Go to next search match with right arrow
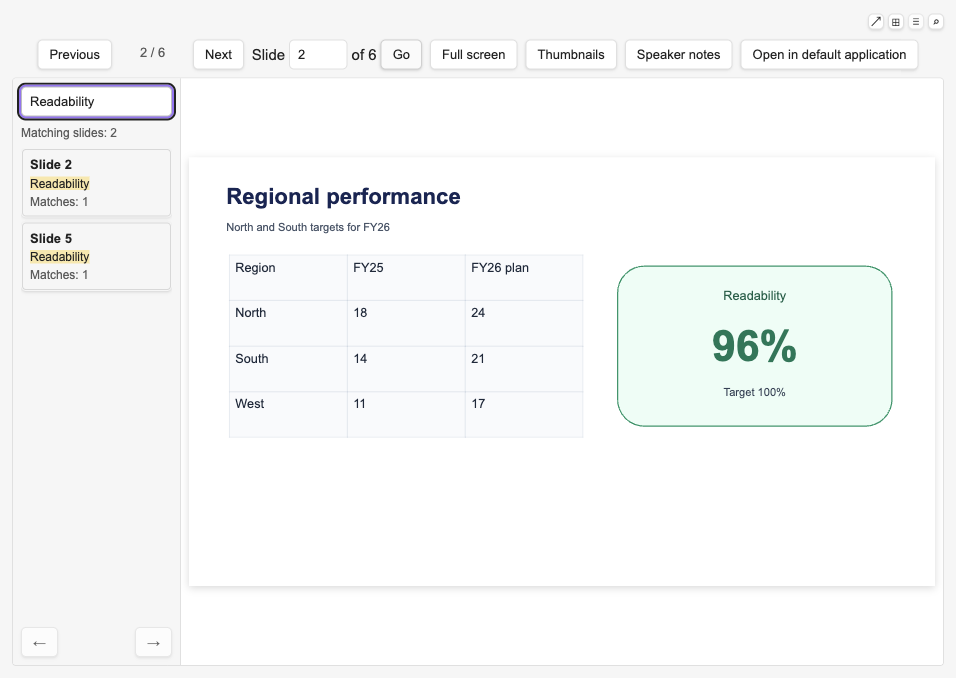 [153, 643]
